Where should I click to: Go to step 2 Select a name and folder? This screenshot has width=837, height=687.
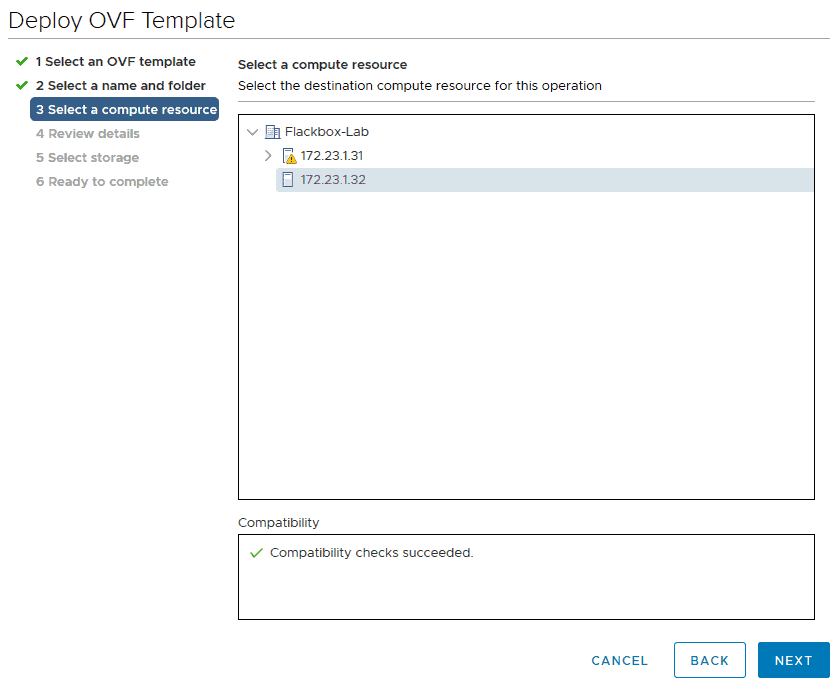[x=121, y=85]
